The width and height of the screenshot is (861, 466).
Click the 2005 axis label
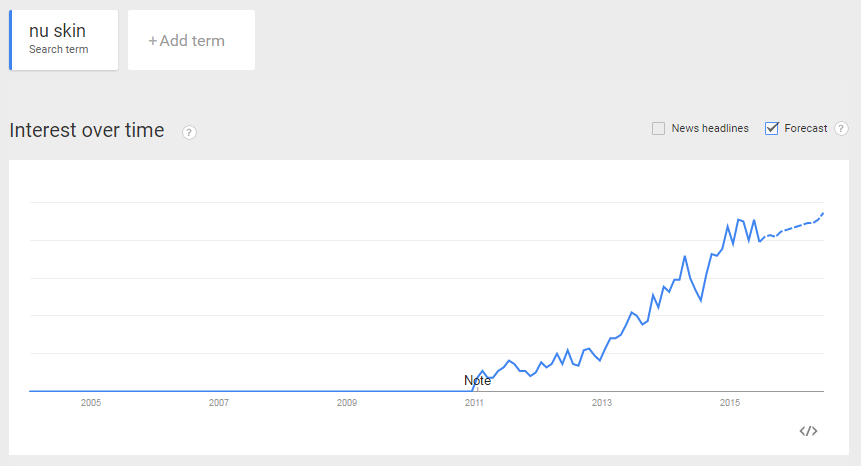(91, 403)
